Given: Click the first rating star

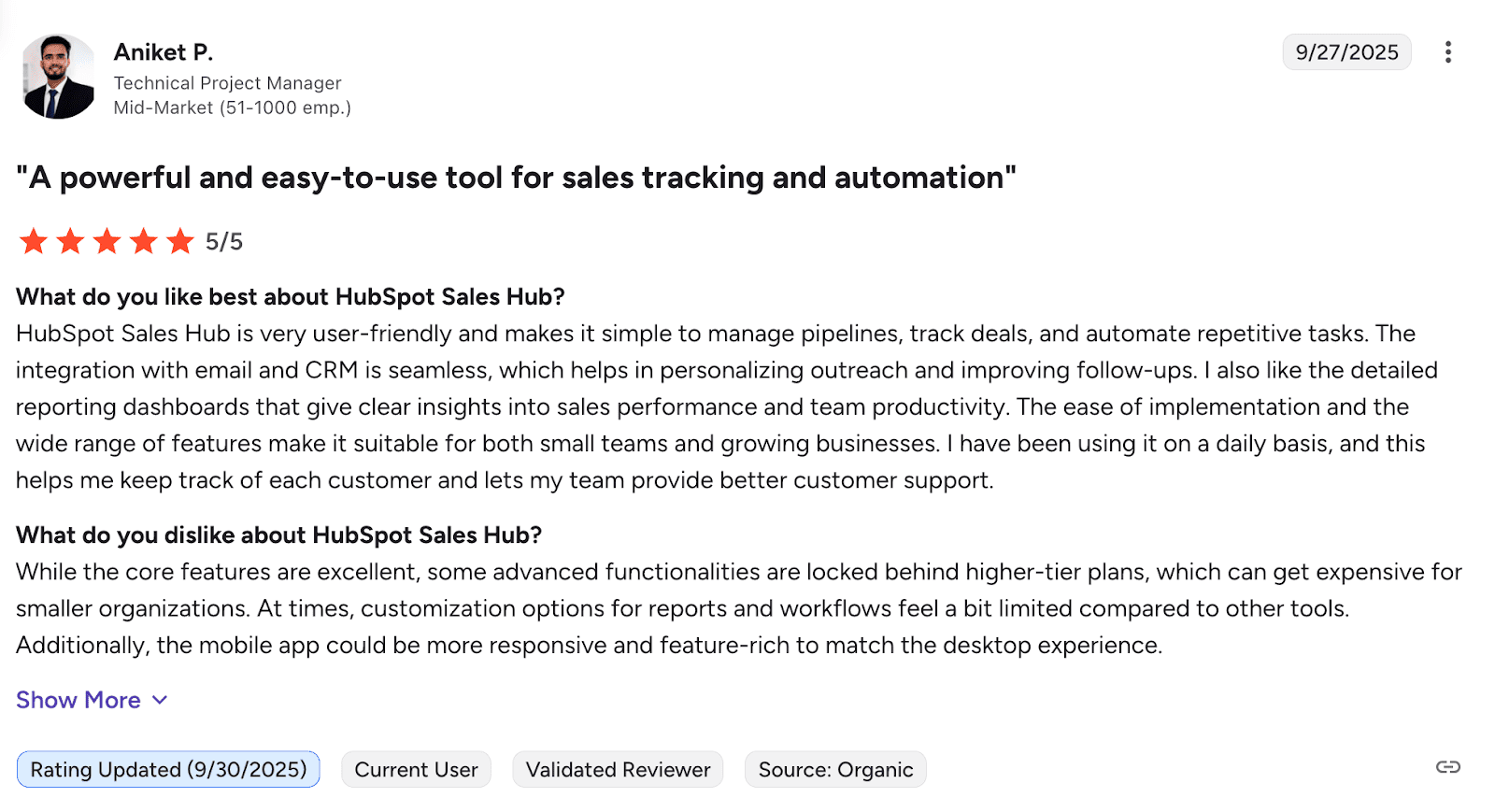Looking at the screenshot, I should (34, 241).
